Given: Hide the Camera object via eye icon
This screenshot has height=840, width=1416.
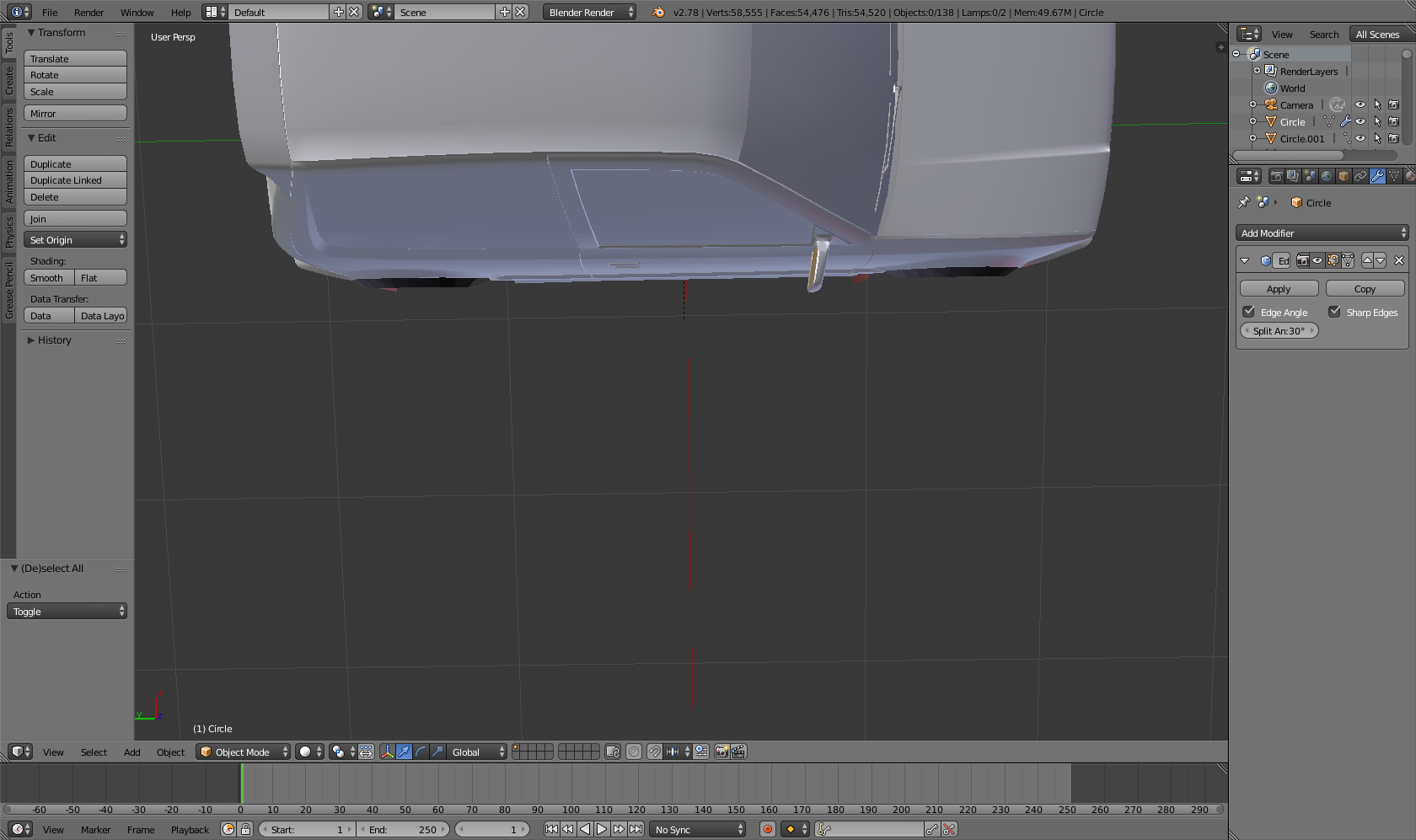Looking at the screenshot, I should coord(1360,105).
